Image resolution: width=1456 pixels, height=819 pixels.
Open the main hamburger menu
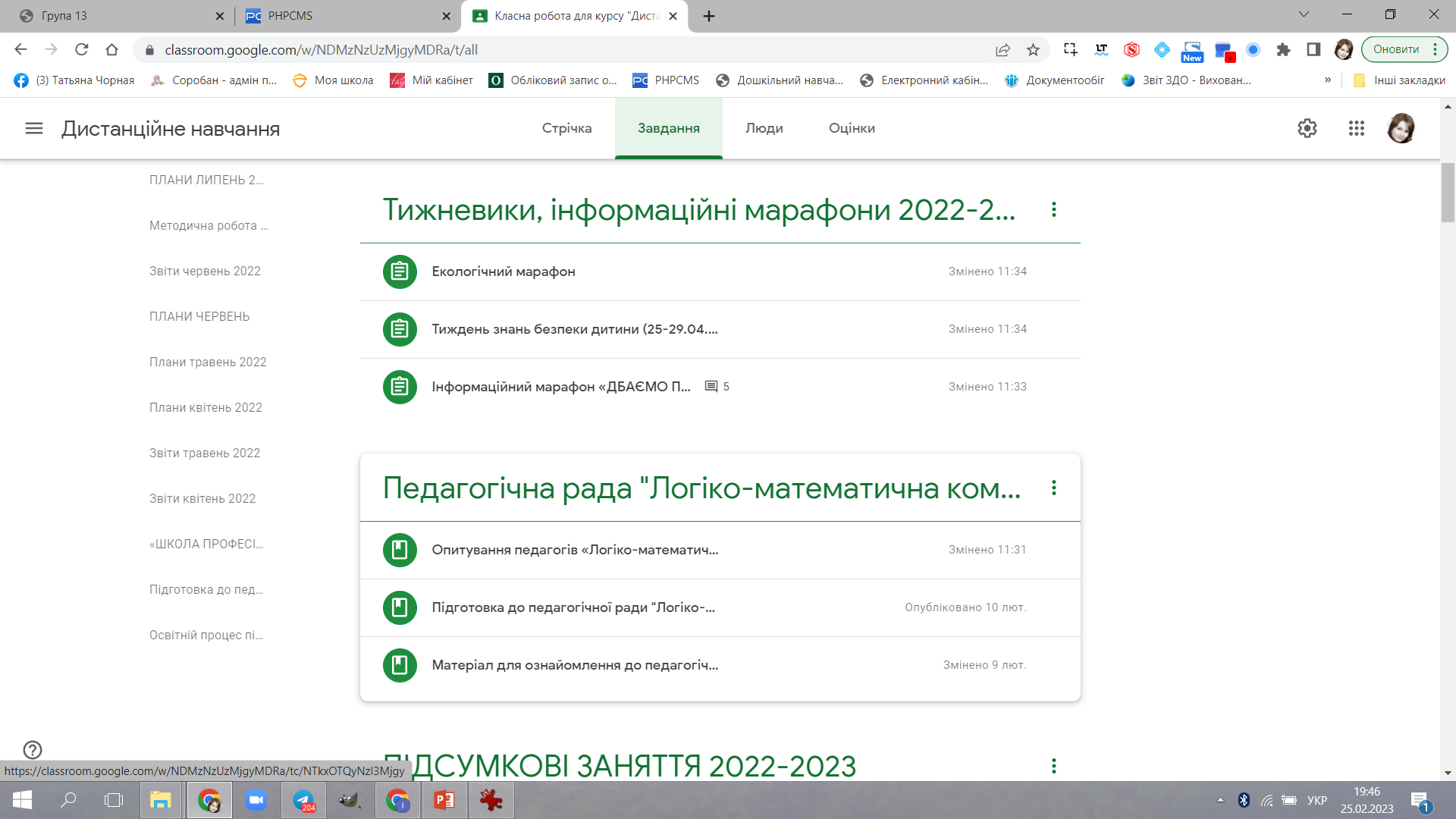34,128
